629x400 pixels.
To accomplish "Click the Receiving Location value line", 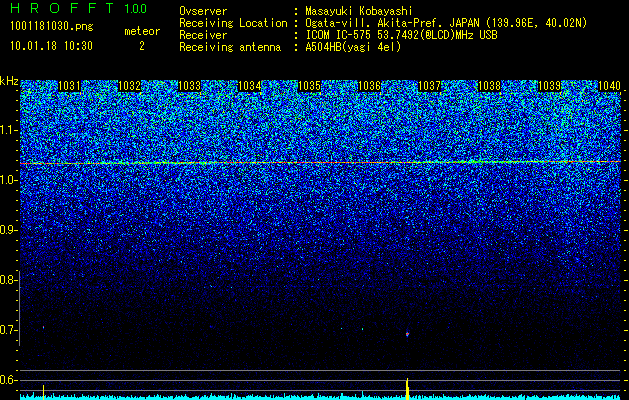I will [x=446, y=23].
